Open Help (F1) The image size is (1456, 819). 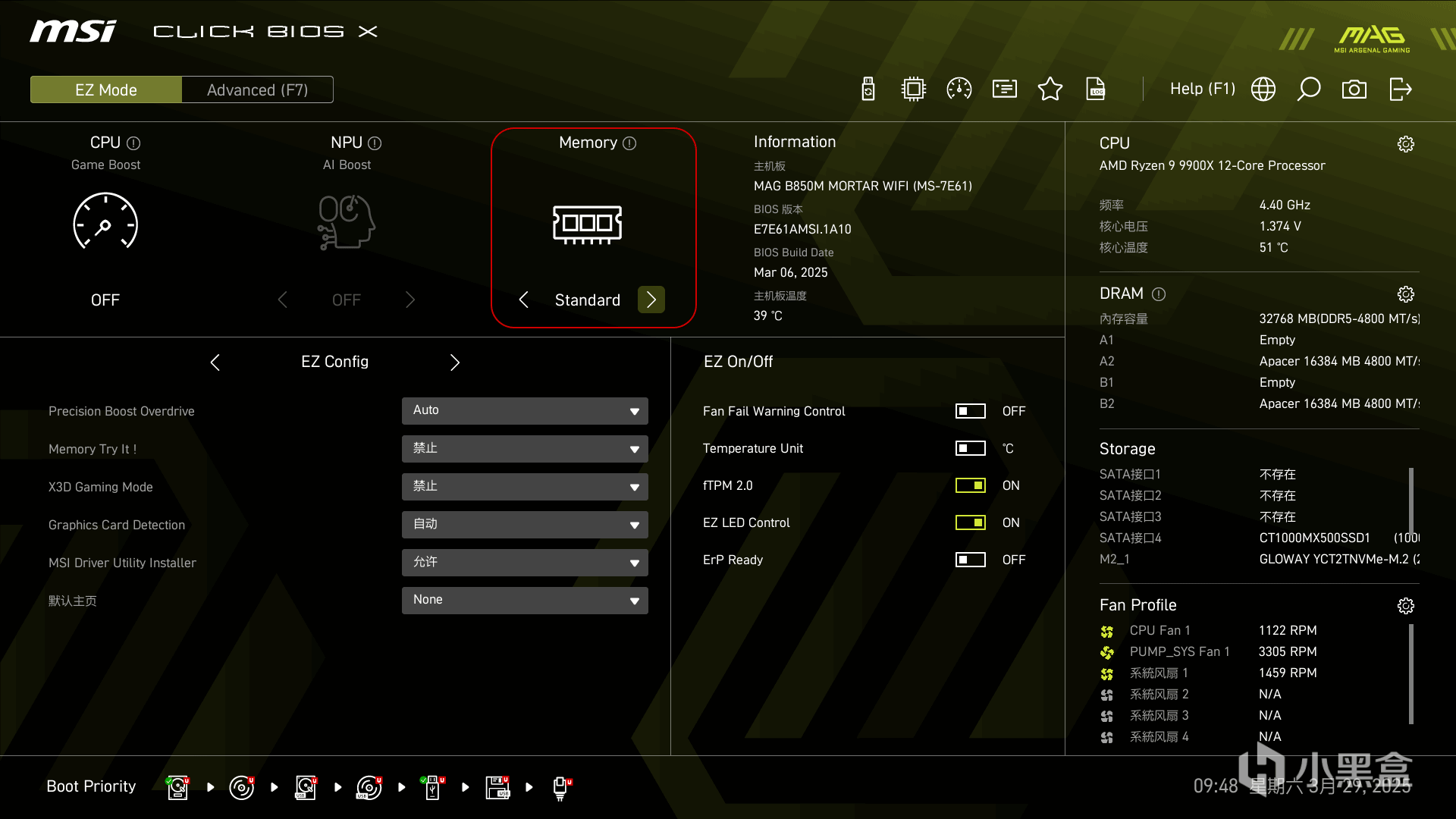1202,89
